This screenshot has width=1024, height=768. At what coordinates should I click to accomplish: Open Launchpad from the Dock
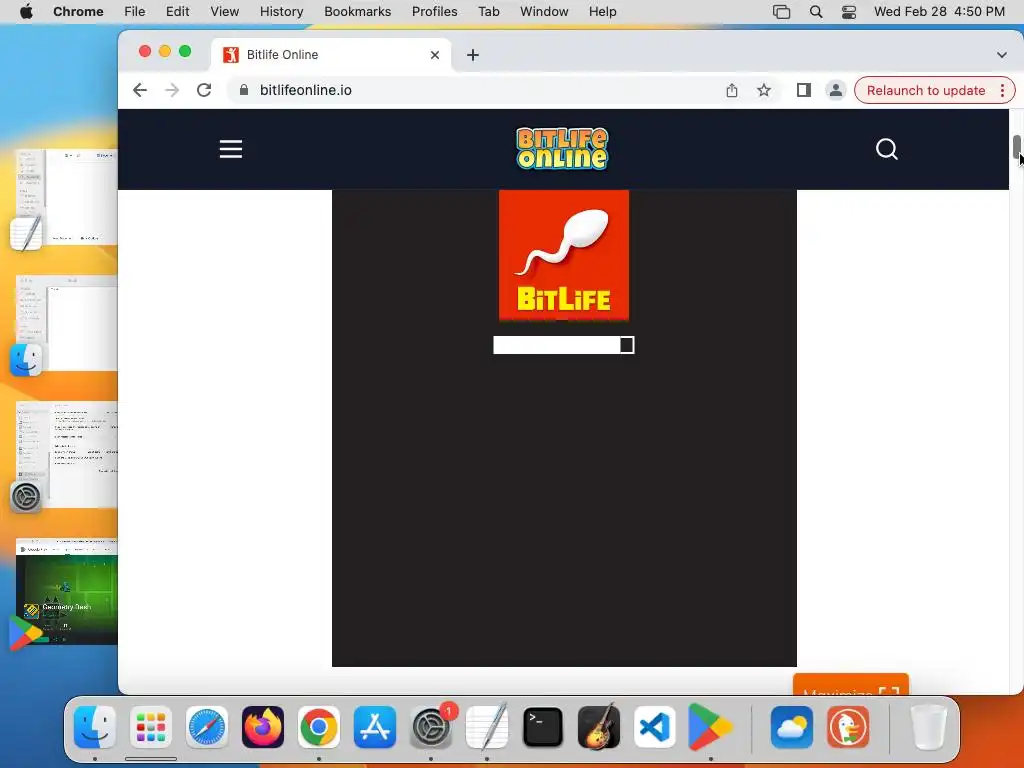click(151, 727)
